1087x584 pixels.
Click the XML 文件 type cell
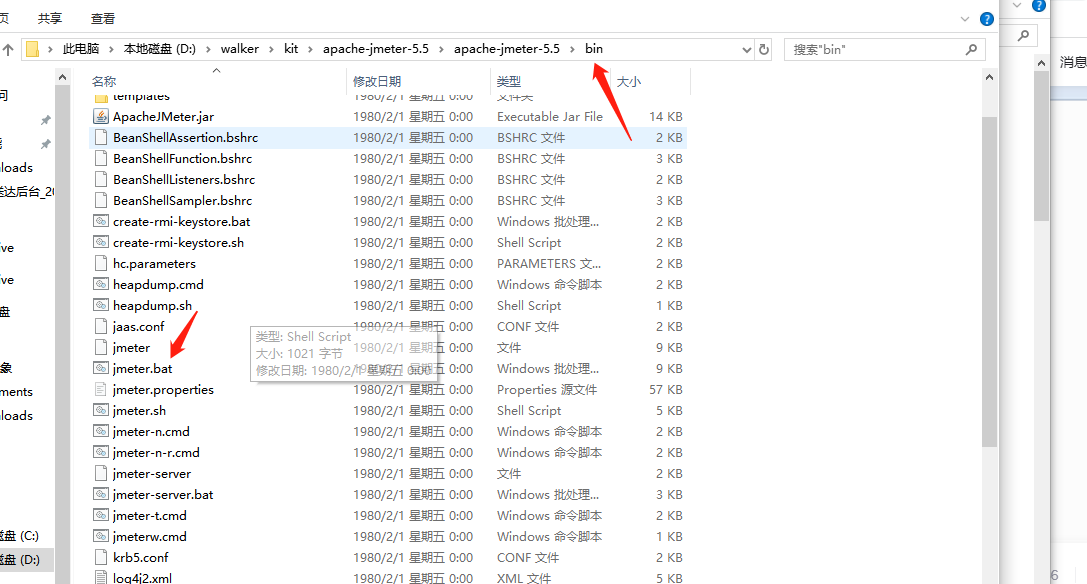[x=523, y=578]
